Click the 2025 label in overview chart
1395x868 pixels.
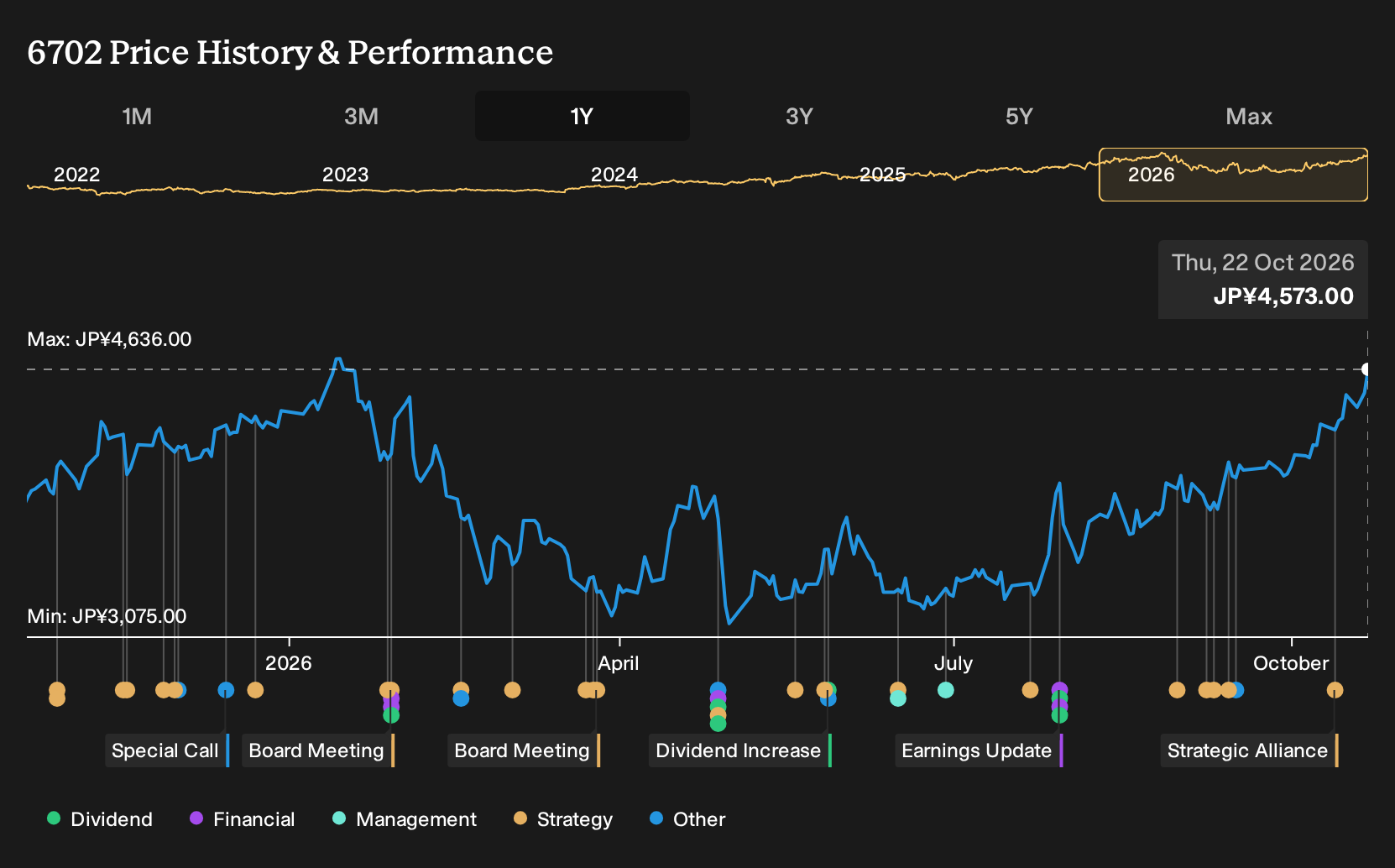tap(882, 175)
